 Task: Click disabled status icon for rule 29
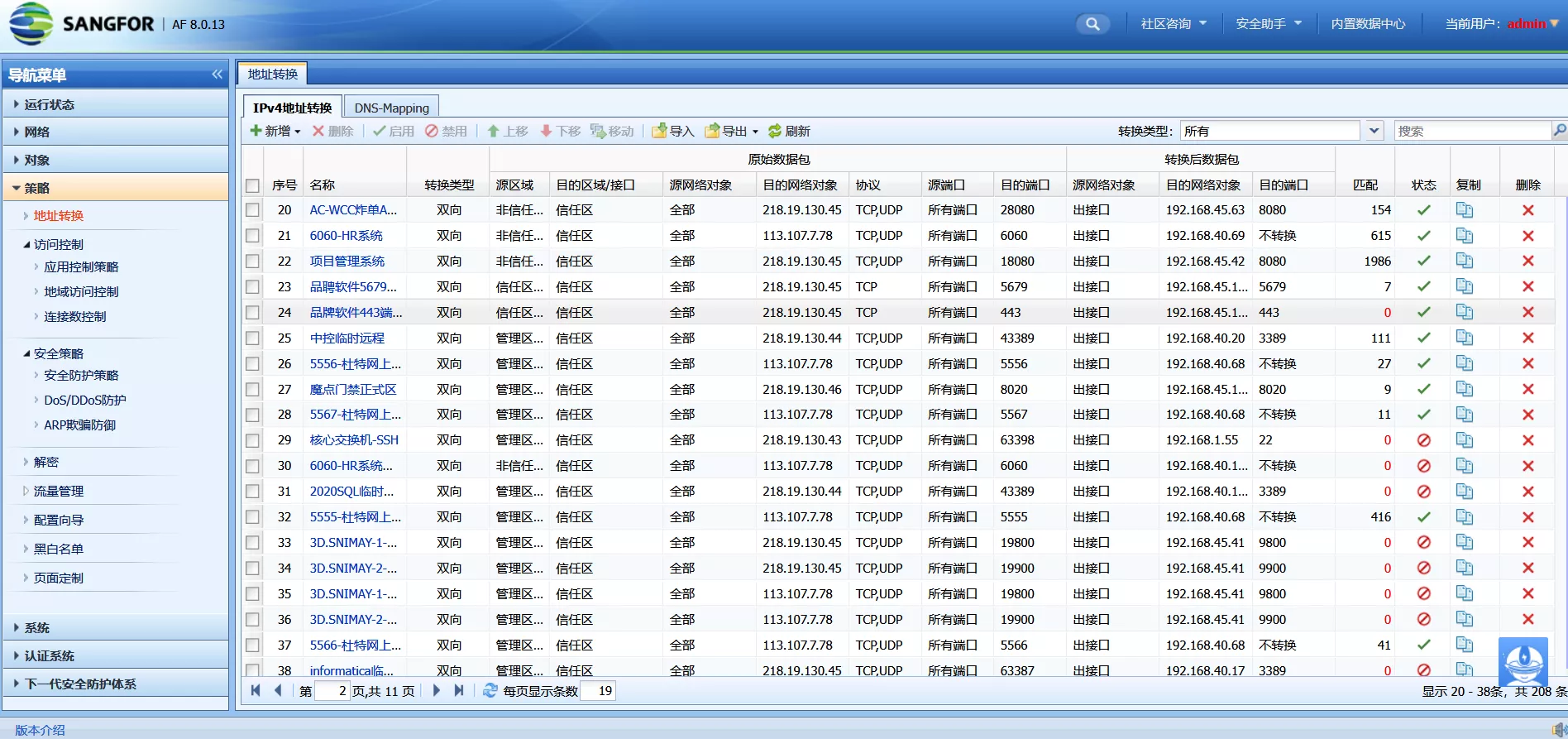point(1423,440)
